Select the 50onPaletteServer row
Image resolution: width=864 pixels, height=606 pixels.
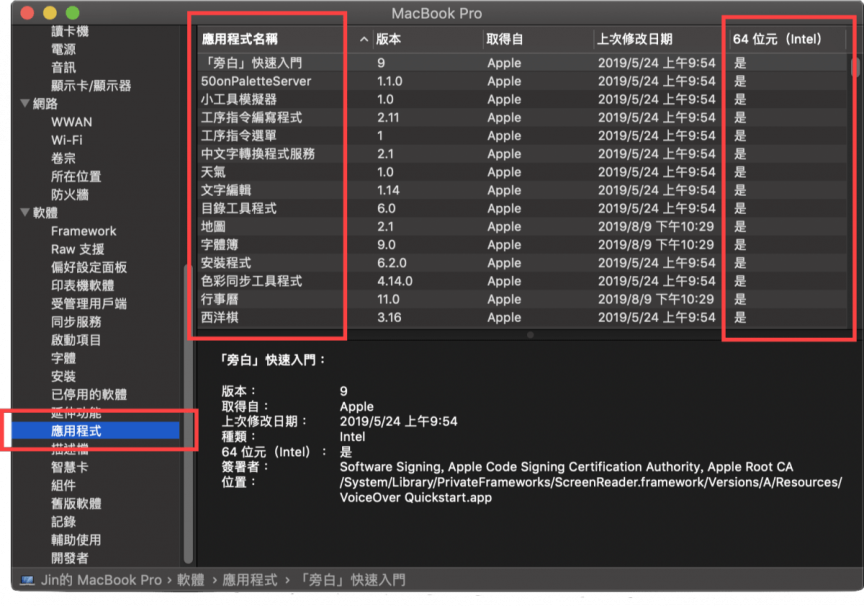tap(256, 81)
